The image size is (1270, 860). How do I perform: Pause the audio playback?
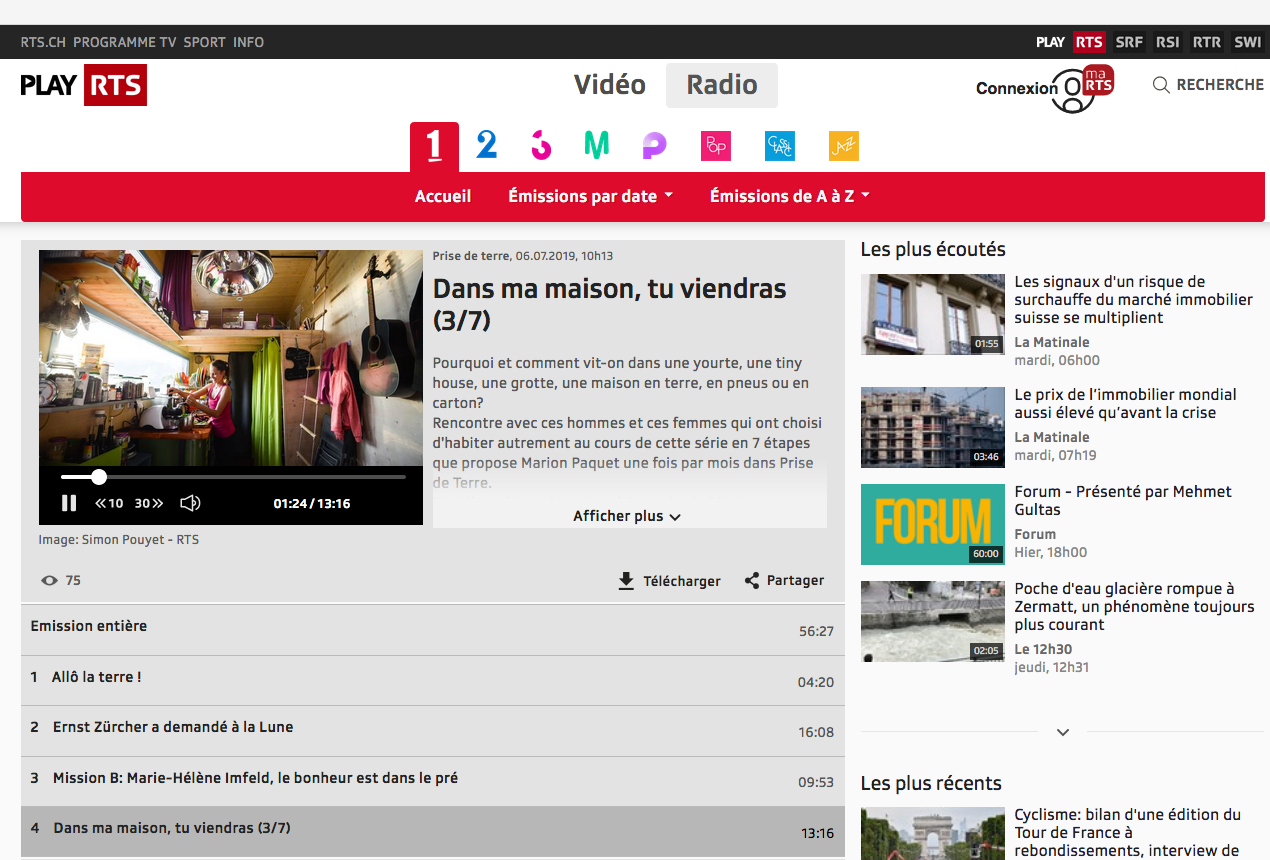[69, 503]
